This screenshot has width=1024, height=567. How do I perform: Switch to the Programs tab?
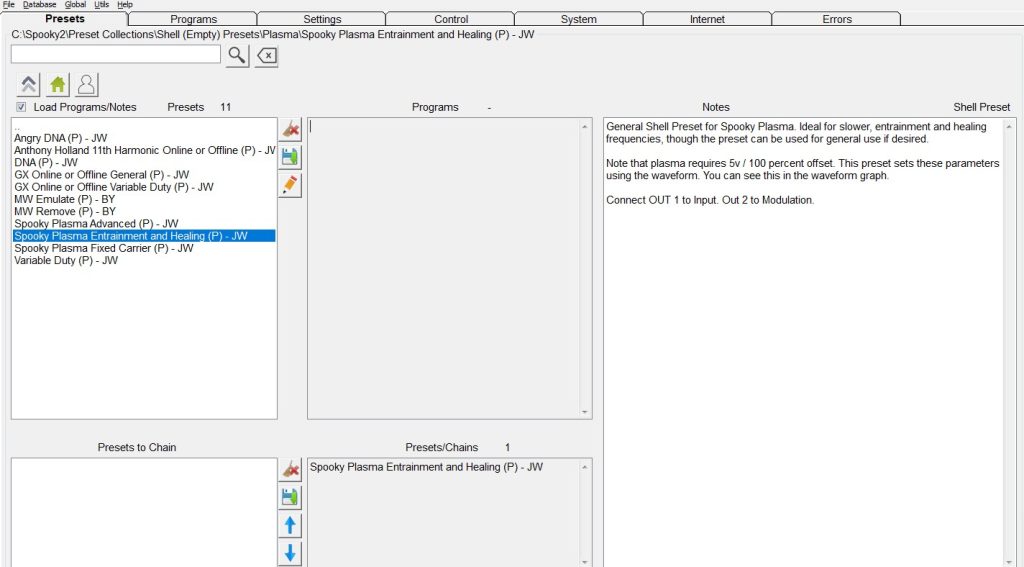click(193, 19)
